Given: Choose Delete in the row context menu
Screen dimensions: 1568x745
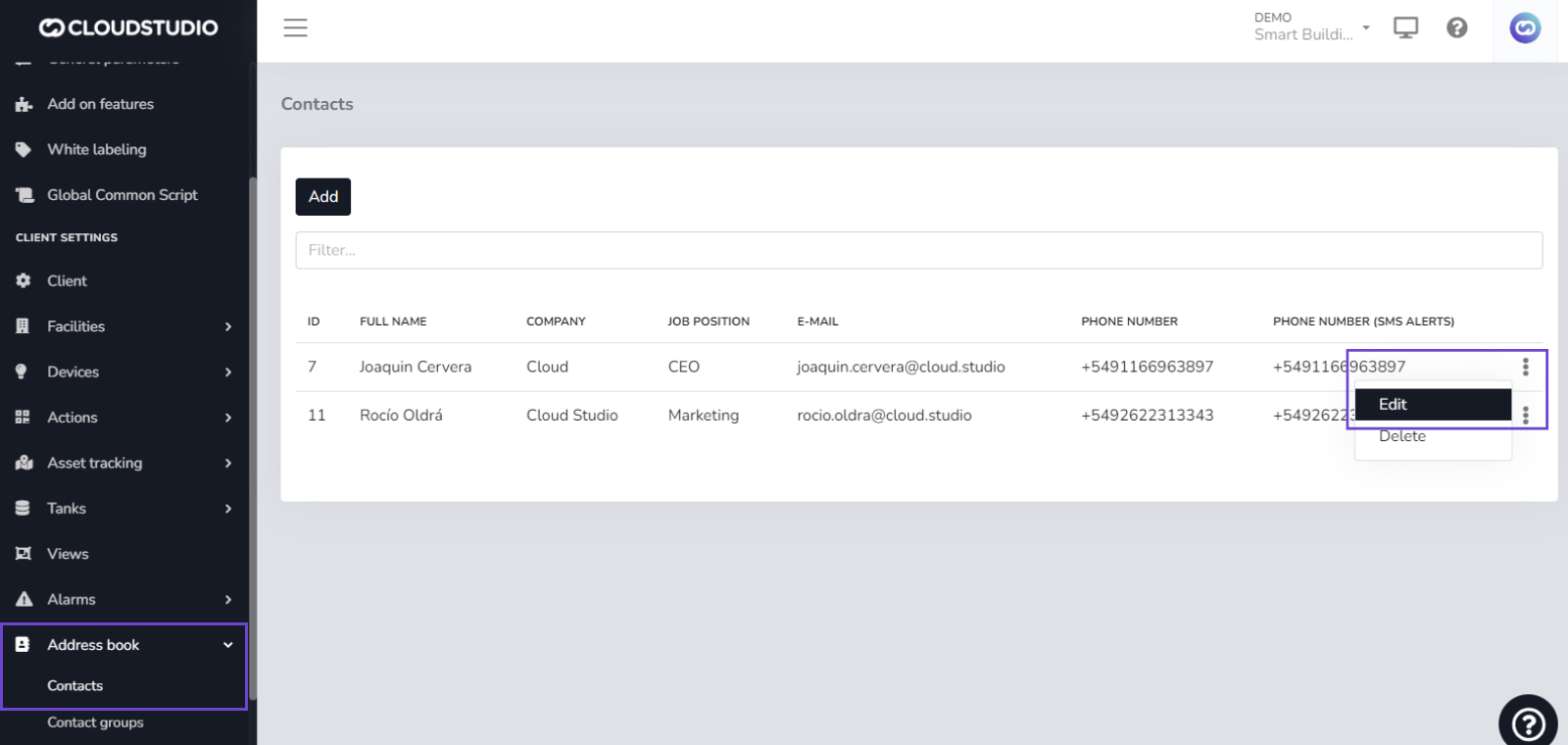Looking at the screenshot, I should 1402,437.
